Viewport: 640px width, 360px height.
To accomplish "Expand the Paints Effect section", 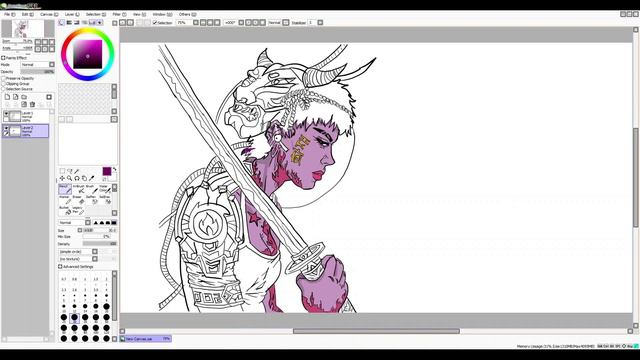I will tap(3, 58).
